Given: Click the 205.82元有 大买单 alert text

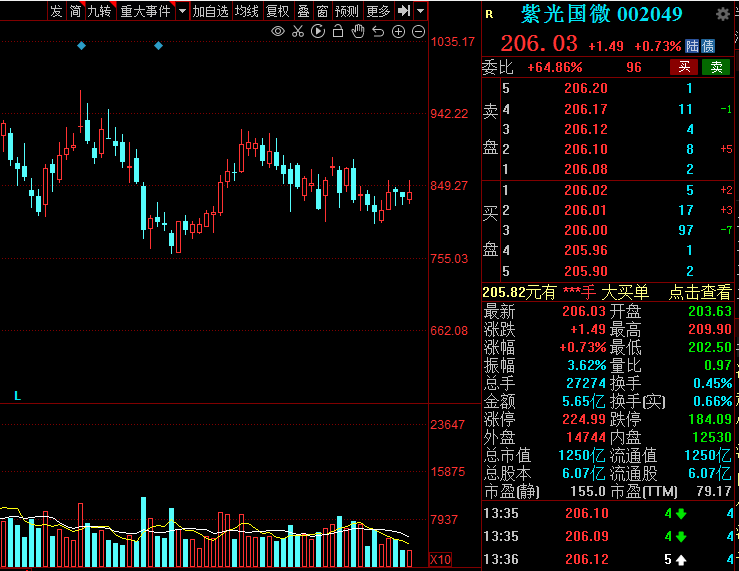Looking at the screenshot, I should pos(566,292).
